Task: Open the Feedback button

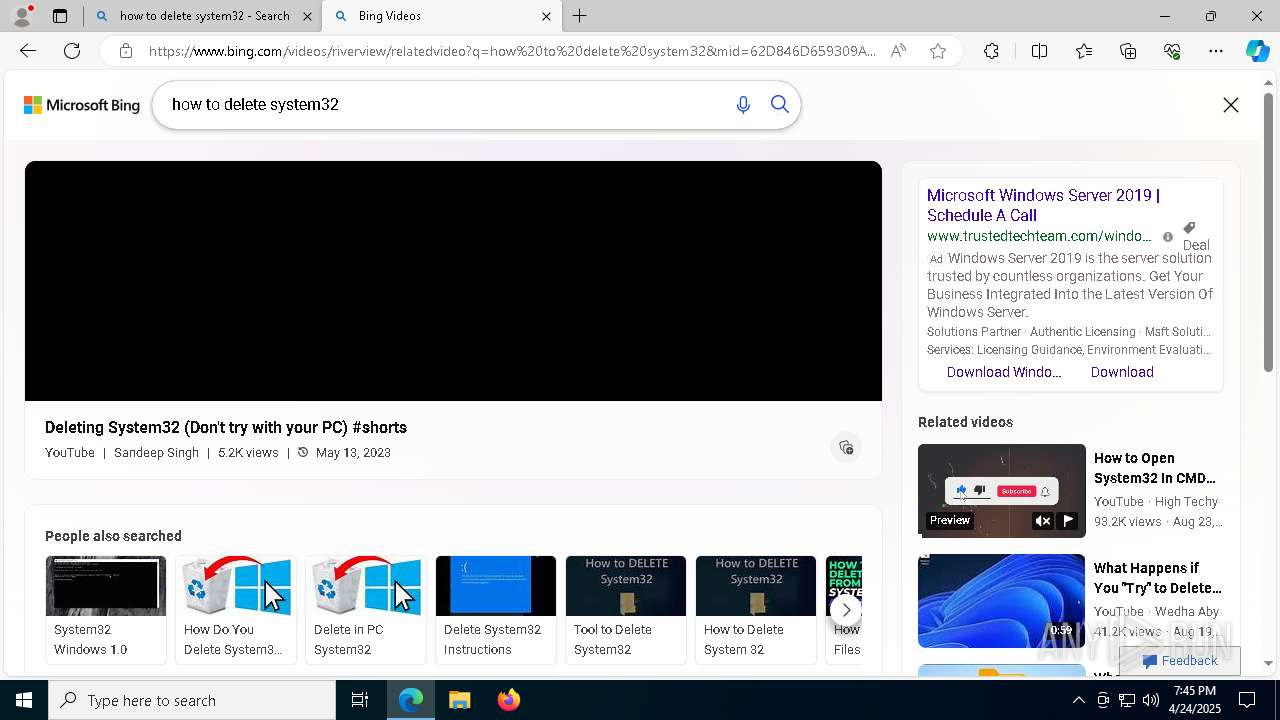Action: (1180, 661)
